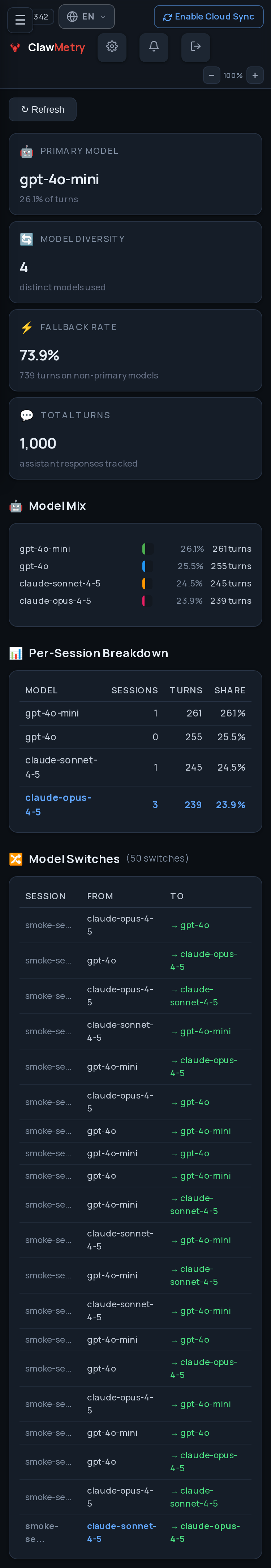
Task: Open the settings gear icon
Action: 112,47
